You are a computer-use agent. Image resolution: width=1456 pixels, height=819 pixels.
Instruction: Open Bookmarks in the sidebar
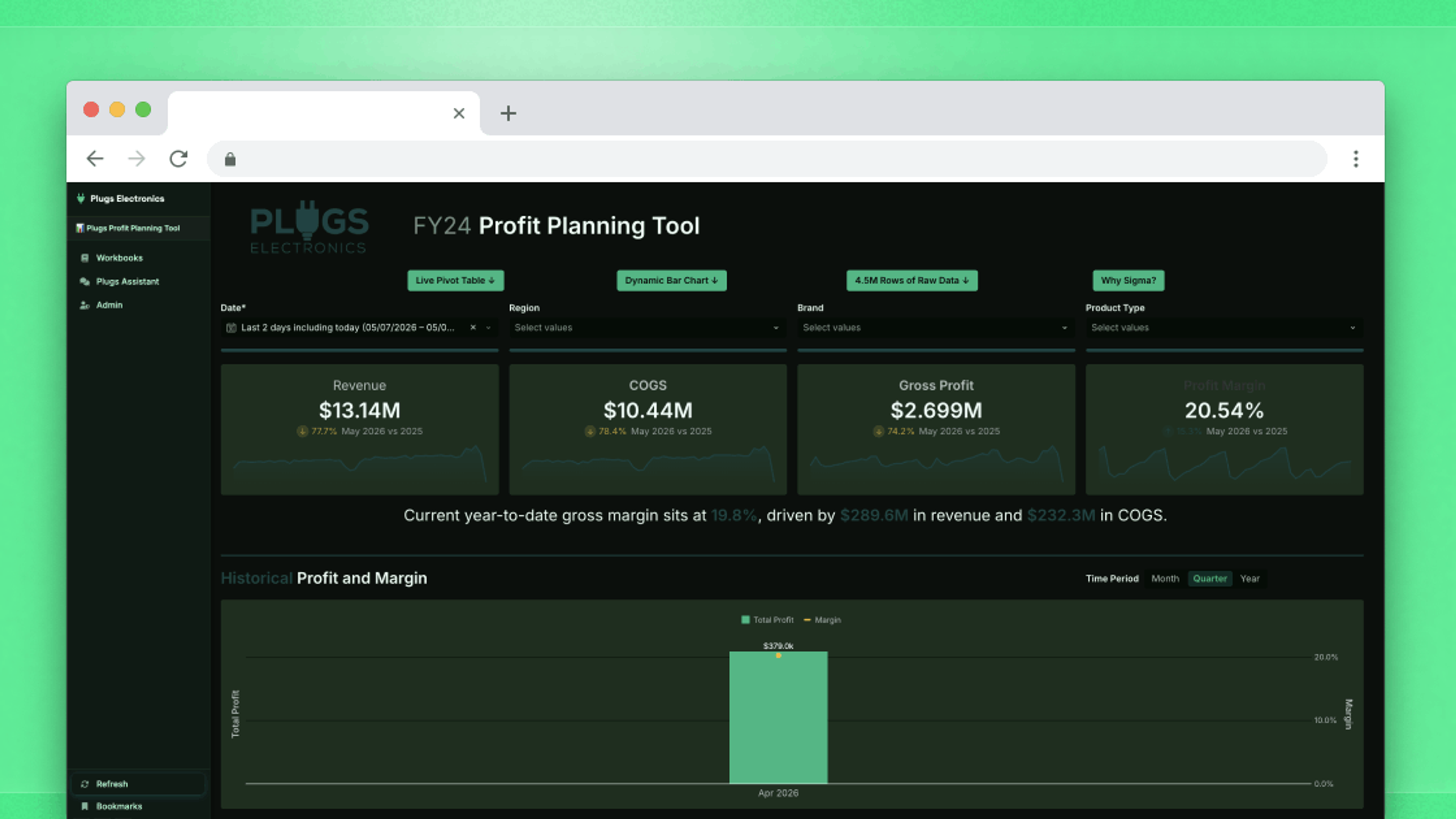tap(119, 806)
